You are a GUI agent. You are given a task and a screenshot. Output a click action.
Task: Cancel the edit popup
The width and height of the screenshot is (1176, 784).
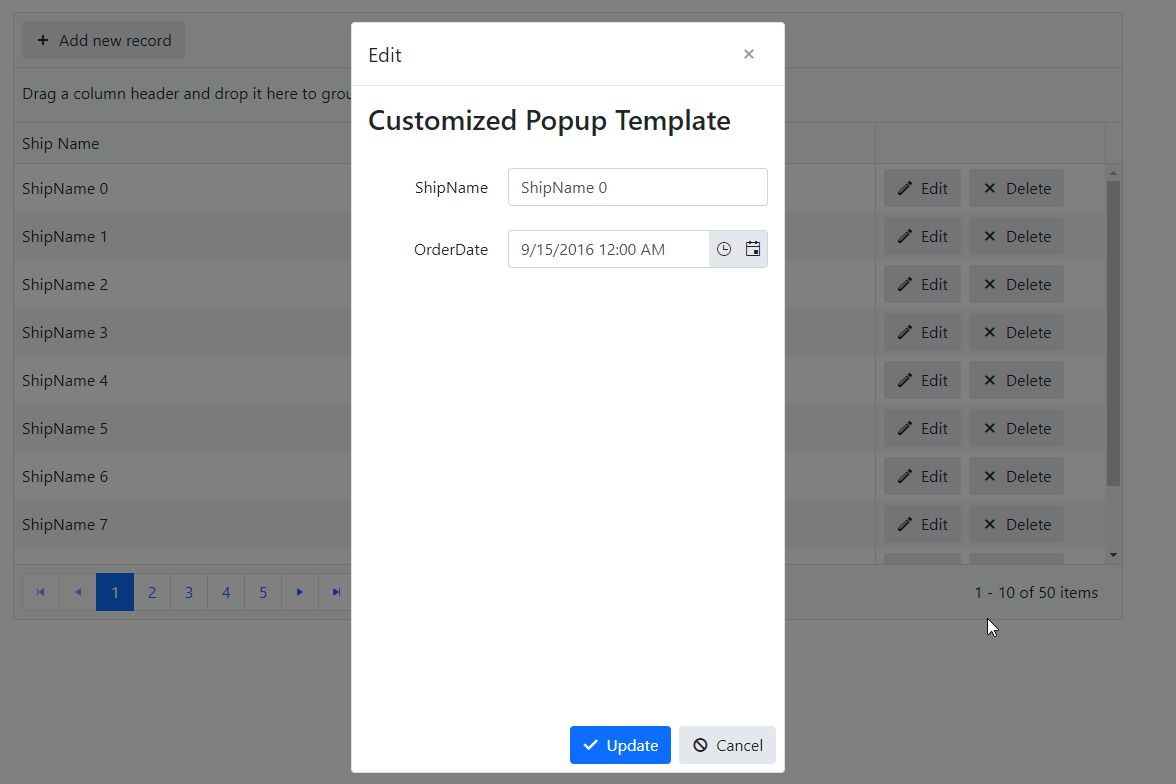727,745
